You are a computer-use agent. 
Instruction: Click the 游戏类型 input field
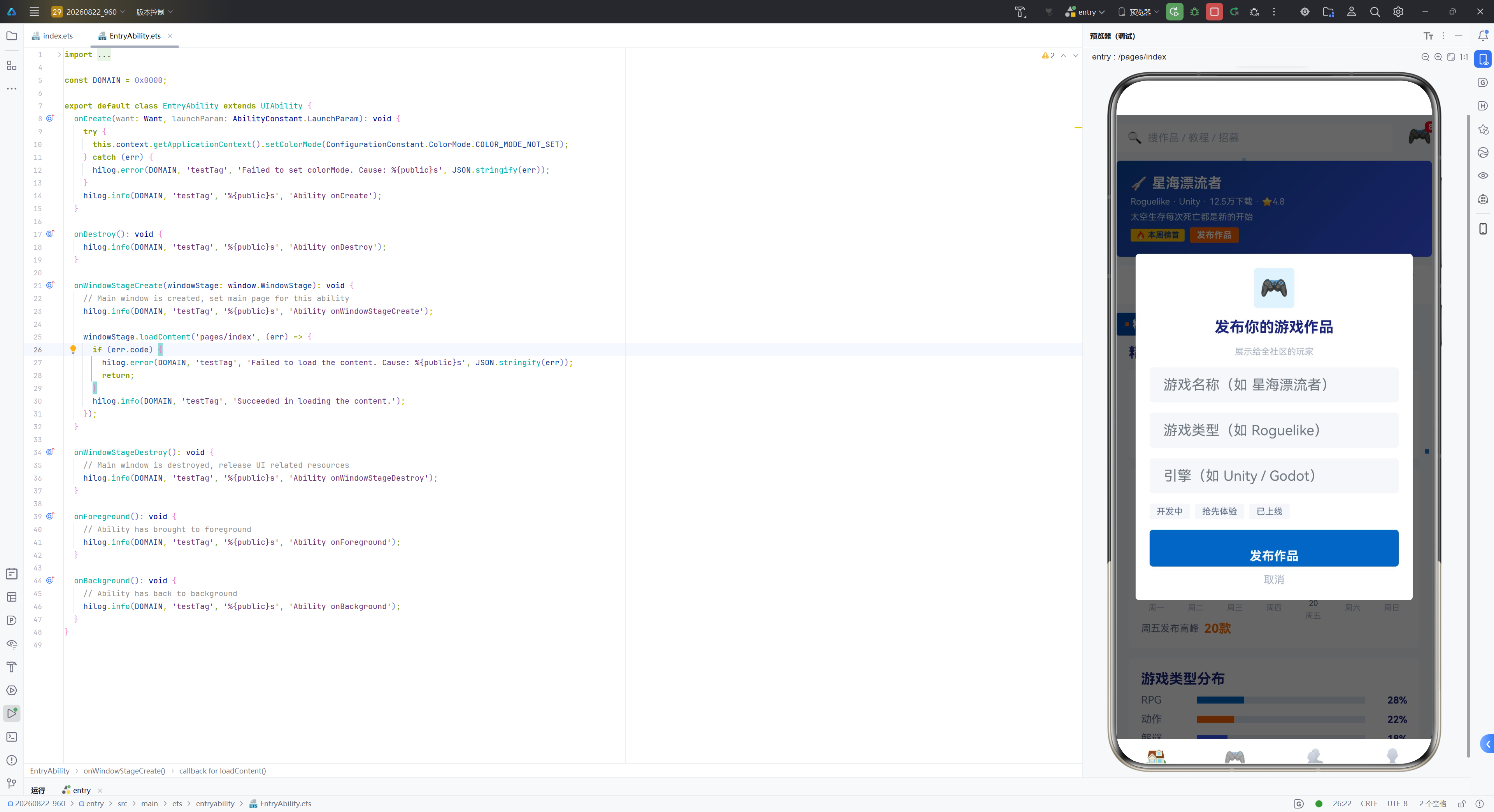1274,430
